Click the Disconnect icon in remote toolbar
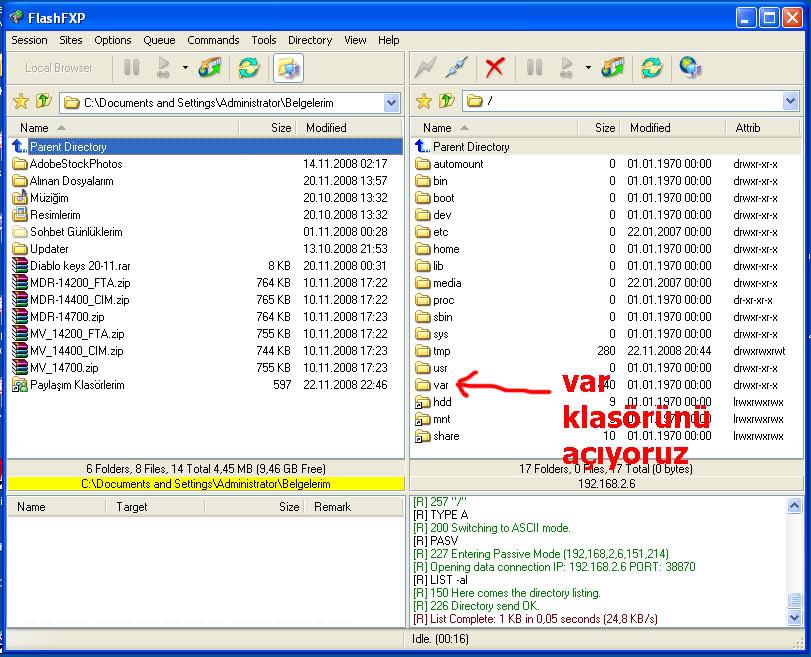The width and height of the screenshot is (811, 657). tap(456, 68)
